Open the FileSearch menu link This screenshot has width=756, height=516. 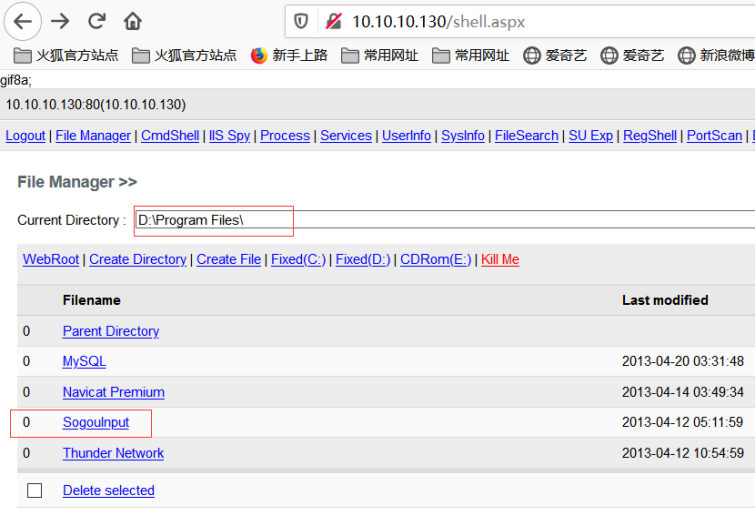point(526,136)
